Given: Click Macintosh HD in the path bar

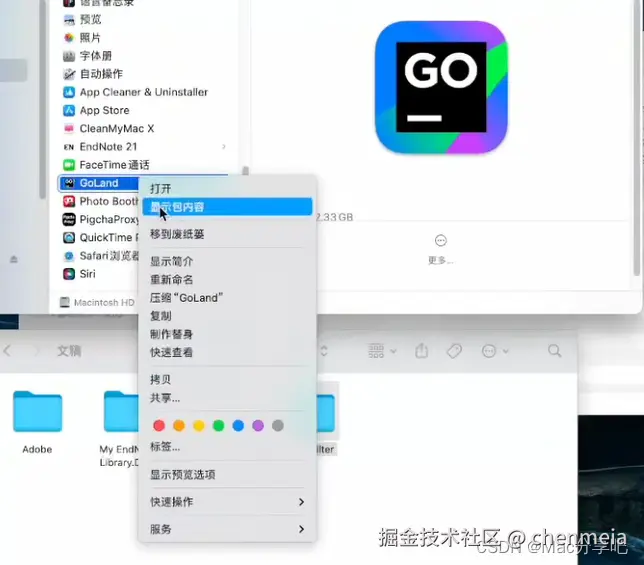Looking at the screenshot, I should point(97,303).
